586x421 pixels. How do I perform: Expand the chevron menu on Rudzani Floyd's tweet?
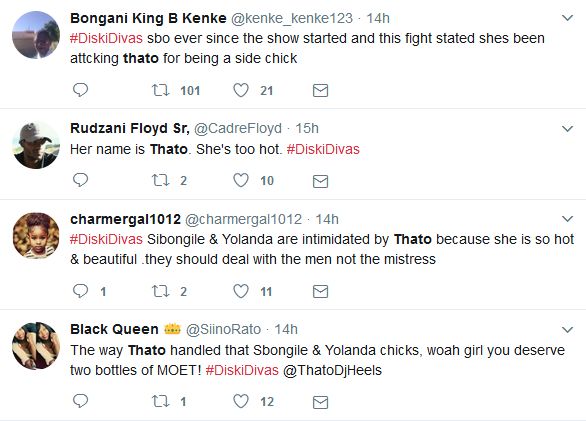[567, 129]
